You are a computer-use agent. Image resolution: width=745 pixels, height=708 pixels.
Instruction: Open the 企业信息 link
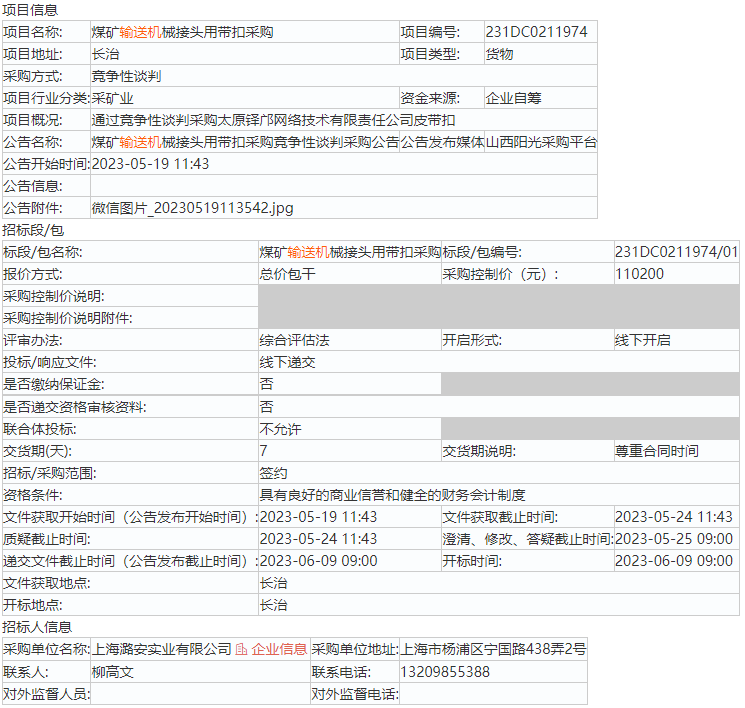pyautogui.click(x=279, y=649)
